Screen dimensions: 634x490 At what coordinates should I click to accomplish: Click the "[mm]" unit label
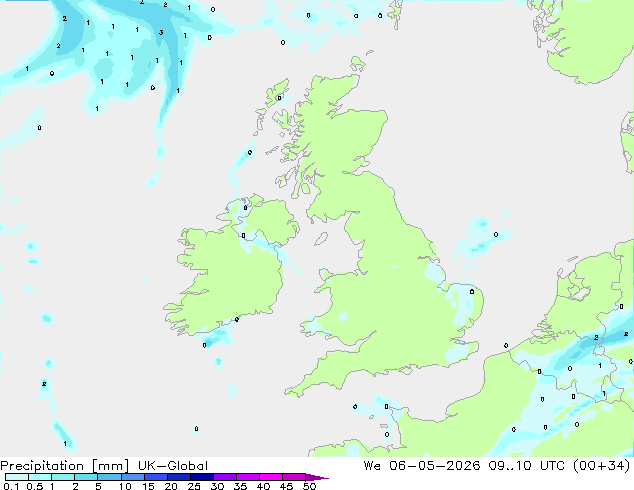click(110, 466)
